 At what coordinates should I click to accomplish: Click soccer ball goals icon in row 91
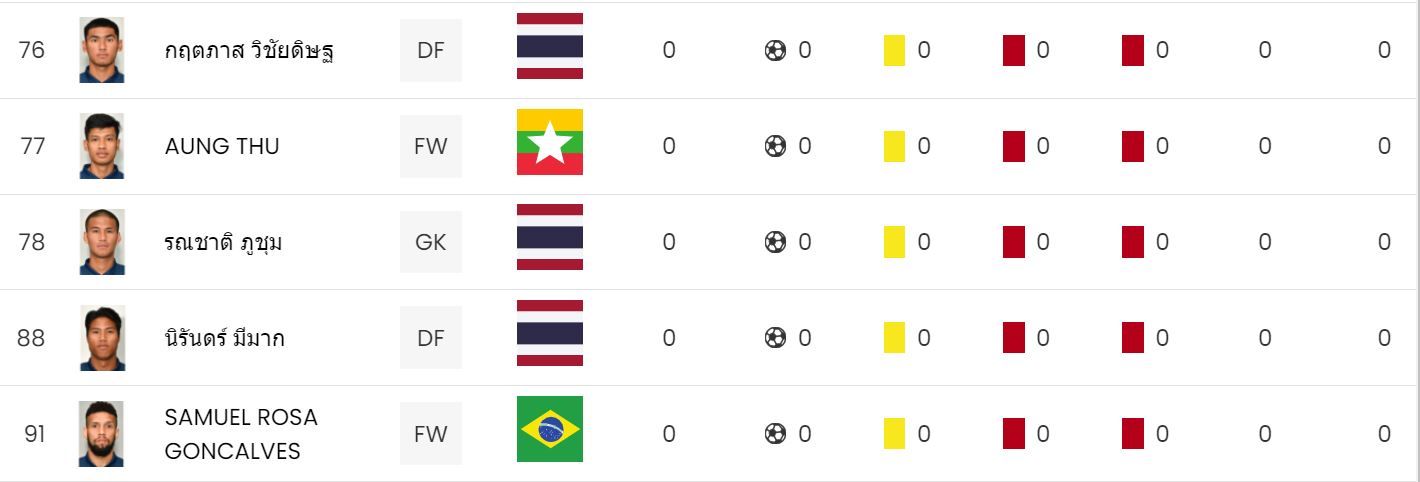(775, 433)
